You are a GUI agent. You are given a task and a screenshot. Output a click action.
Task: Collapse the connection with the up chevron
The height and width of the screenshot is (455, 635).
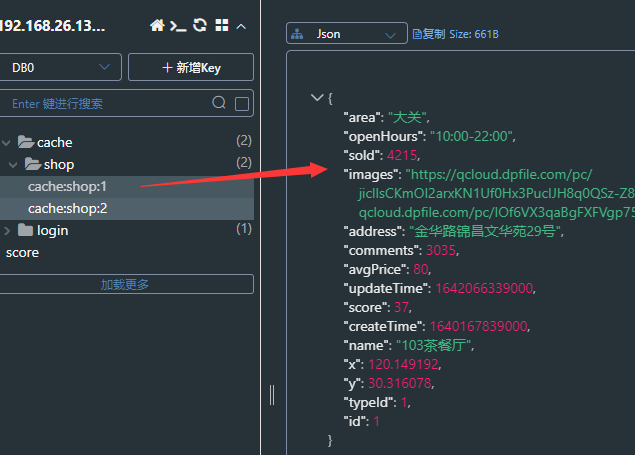point(241,27)
